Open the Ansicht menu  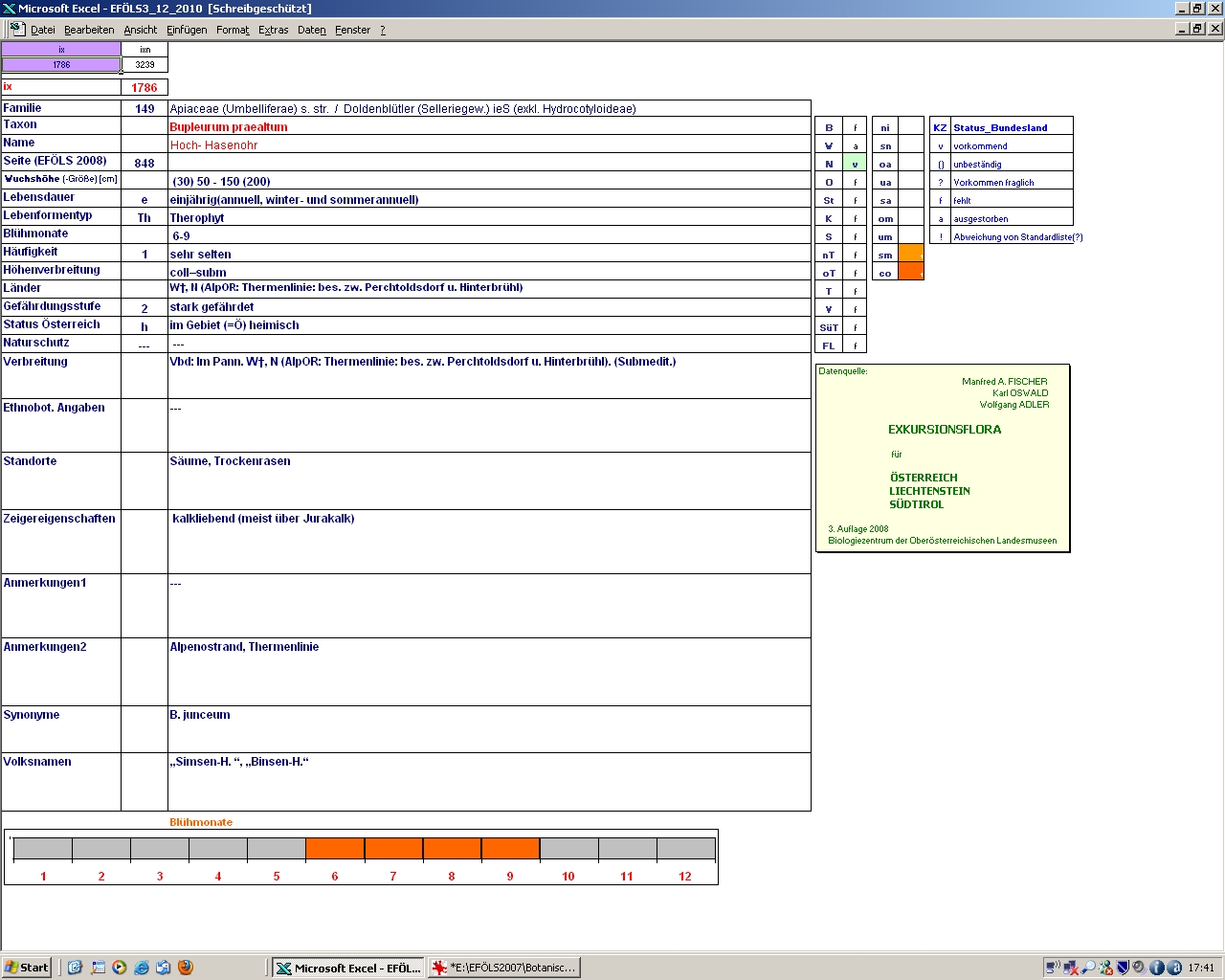click(141, 30)
